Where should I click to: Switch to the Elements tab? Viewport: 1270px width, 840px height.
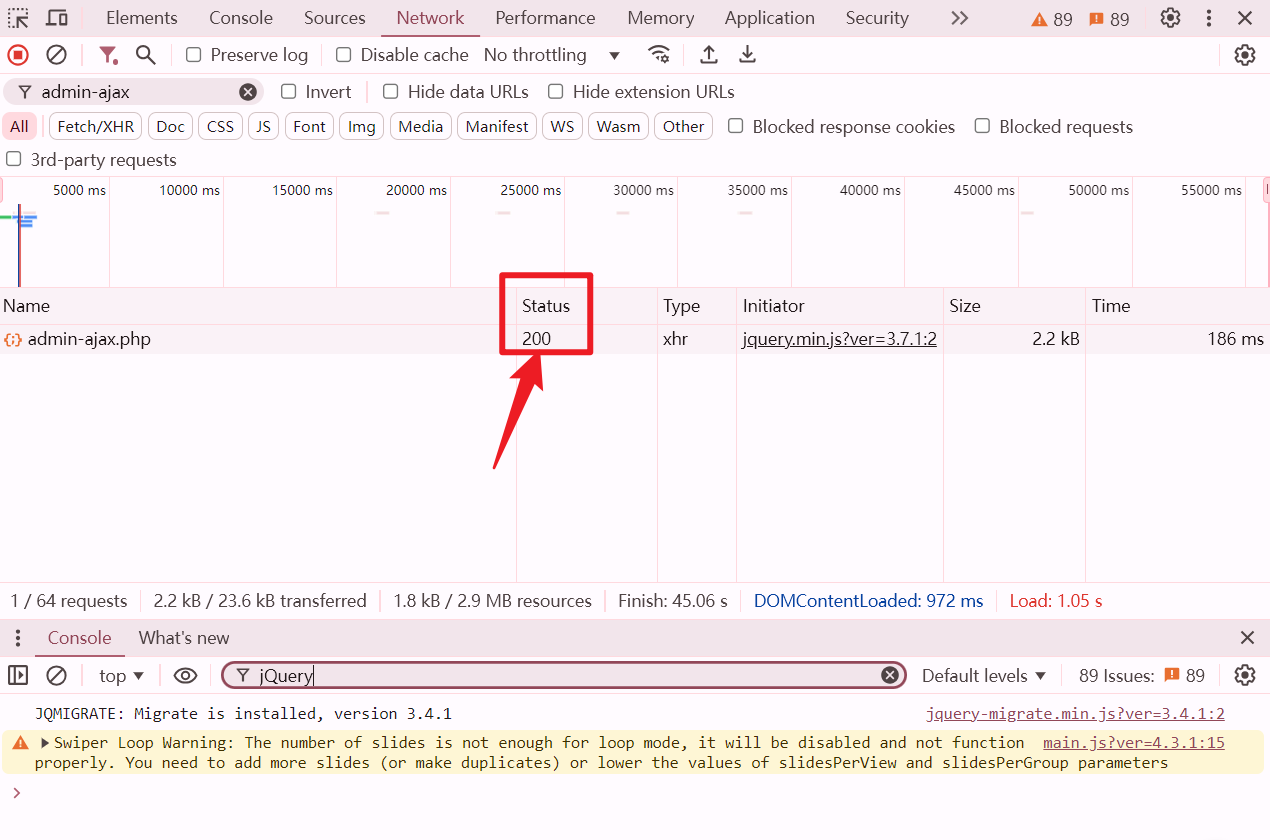[141, 17]
